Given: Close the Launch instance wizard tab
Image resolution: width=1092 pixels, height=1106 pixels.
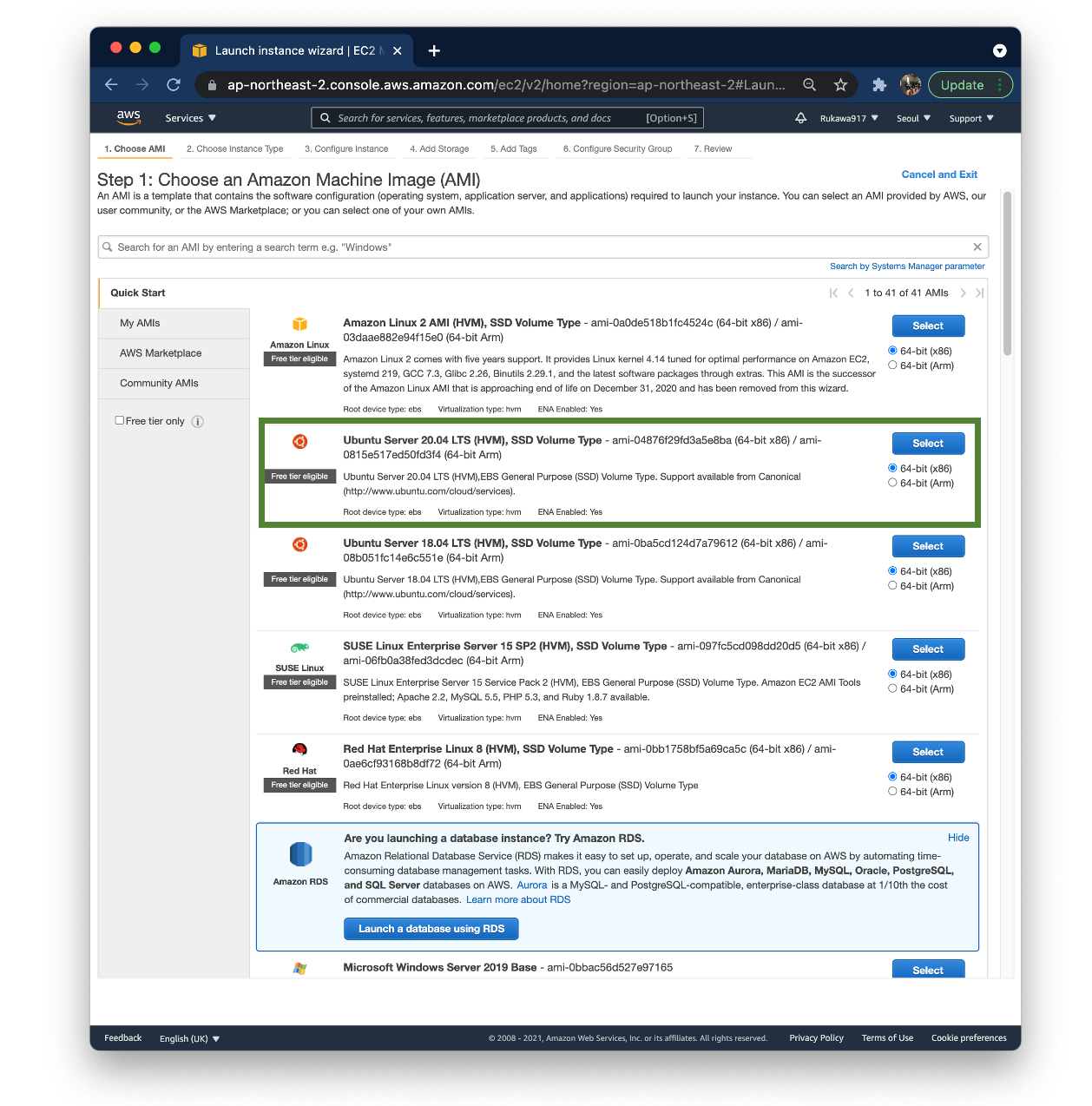Looking at the screenshot, I should coord(397,50).
